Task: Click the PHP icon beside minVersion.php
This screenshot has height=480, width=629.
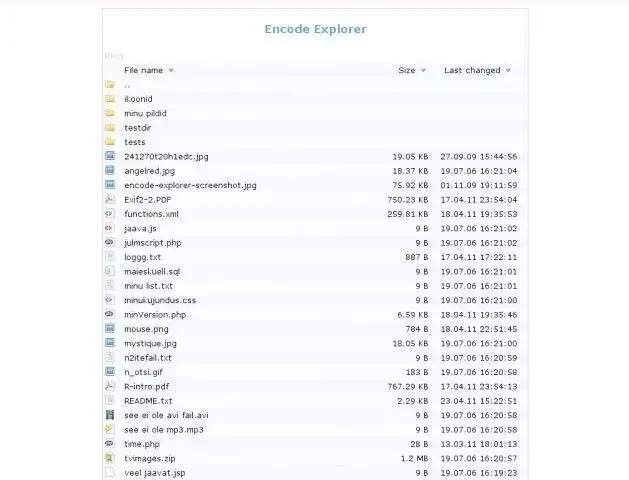Action: pyautogui.click(x=110, y=314)
